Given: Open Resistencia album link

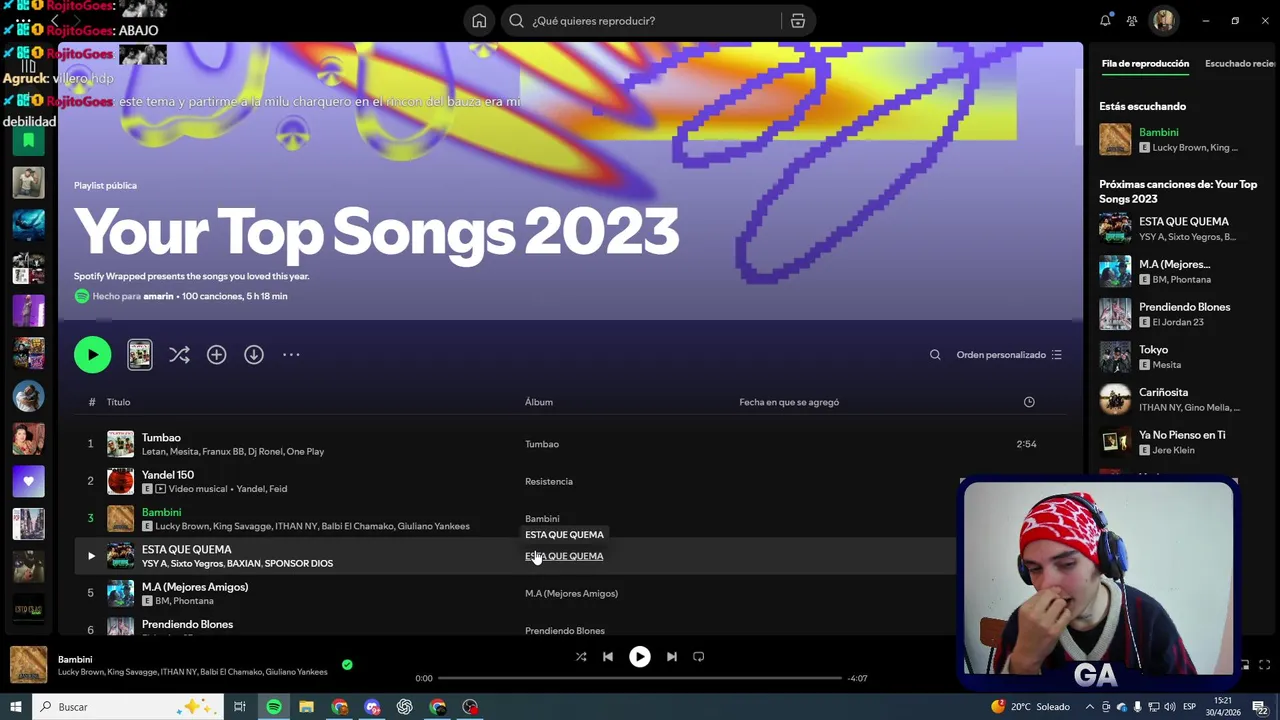Looking at the screenshot, I should click(x=549, y=482).
